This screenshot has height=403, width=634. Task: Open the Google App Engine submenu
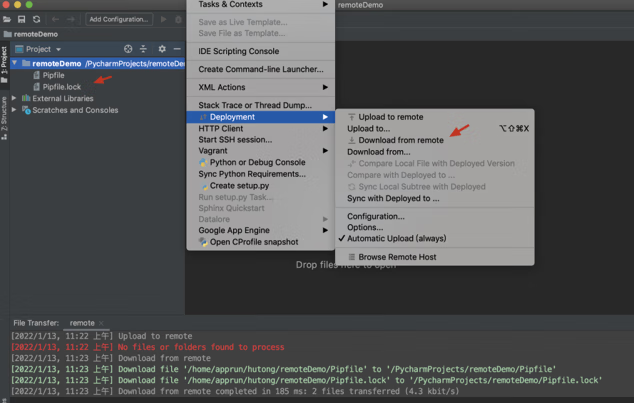pos(260,230)
